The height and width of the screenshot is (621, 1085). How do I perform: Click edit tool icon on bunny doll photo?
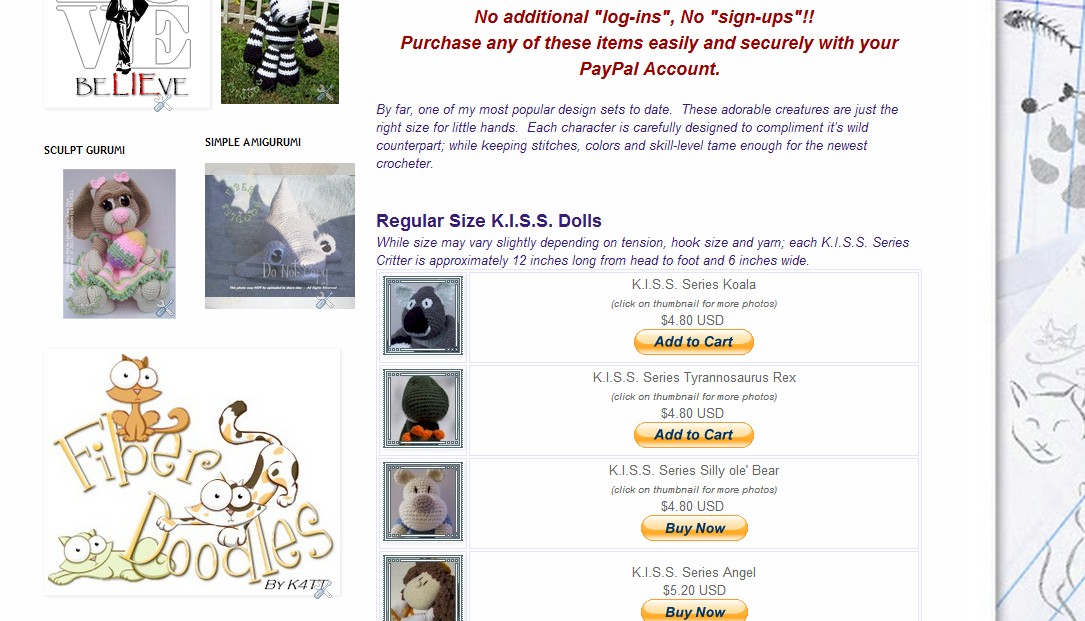point(165,307)
